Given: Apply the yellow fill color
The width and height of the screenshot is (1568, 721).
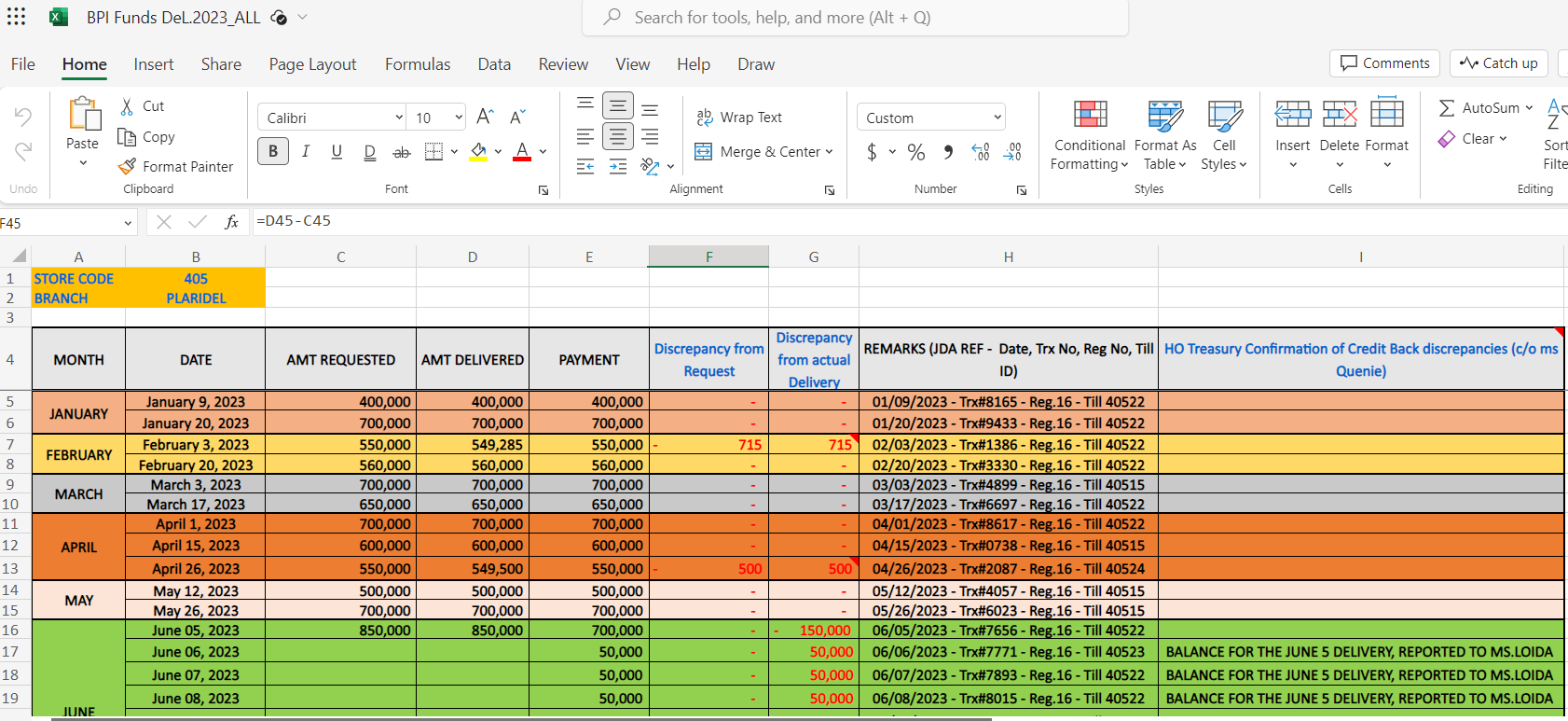Looking at the screenshot, I should click(478, 152).
